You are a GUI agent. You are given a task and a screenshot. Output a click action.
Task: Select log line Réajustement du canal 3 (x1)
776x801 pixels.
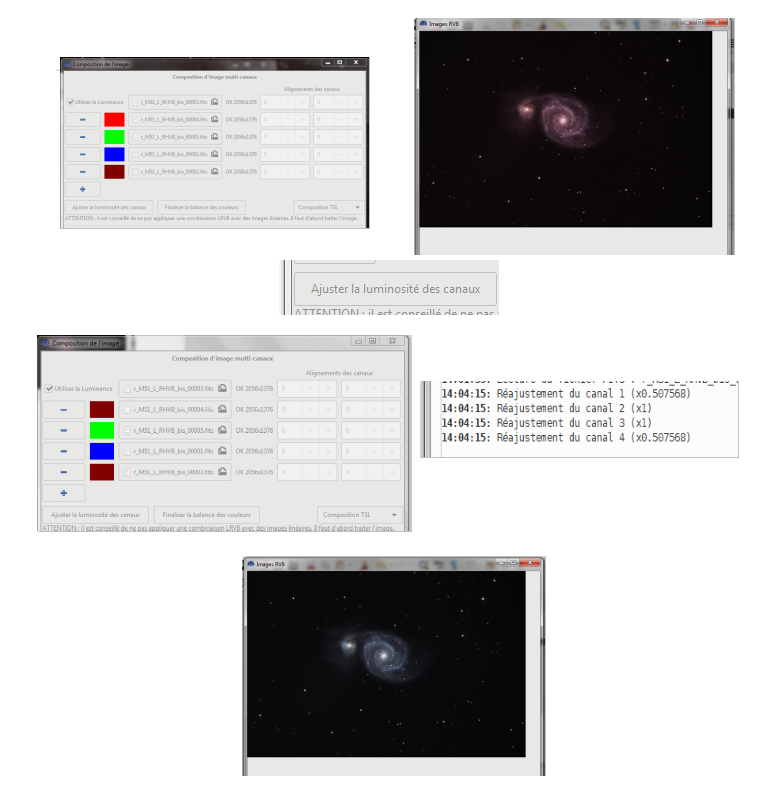coord(547,423)
